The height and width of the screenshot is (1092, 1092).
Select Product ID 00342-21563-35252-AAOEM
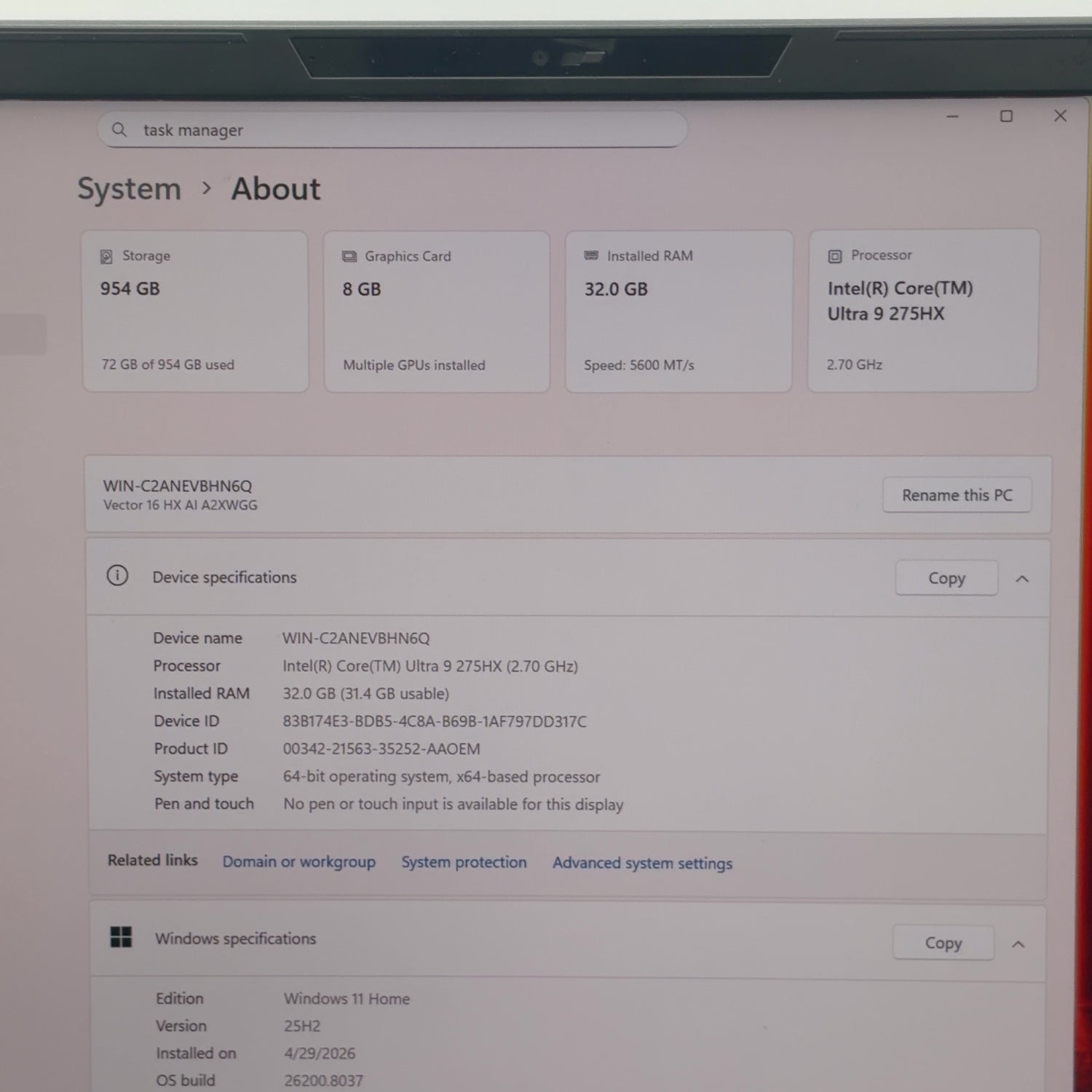pyautogui.click(x=381, y=749)
